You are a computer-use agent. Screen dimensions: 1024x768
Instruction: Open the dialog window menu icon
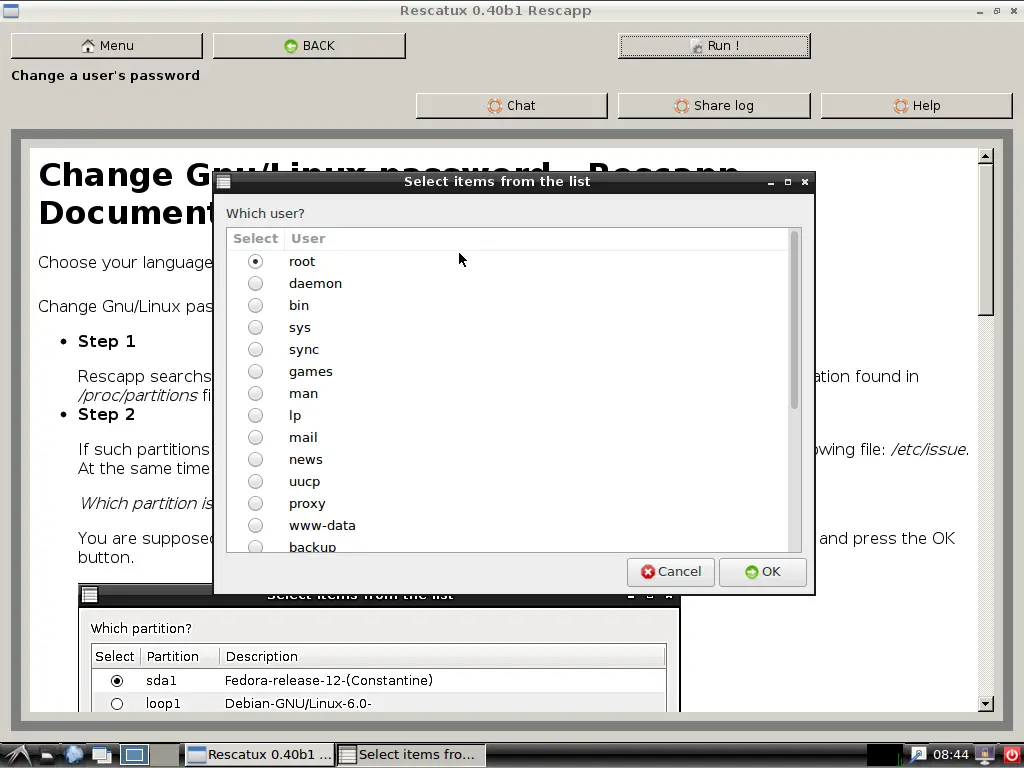coord(224,182)
